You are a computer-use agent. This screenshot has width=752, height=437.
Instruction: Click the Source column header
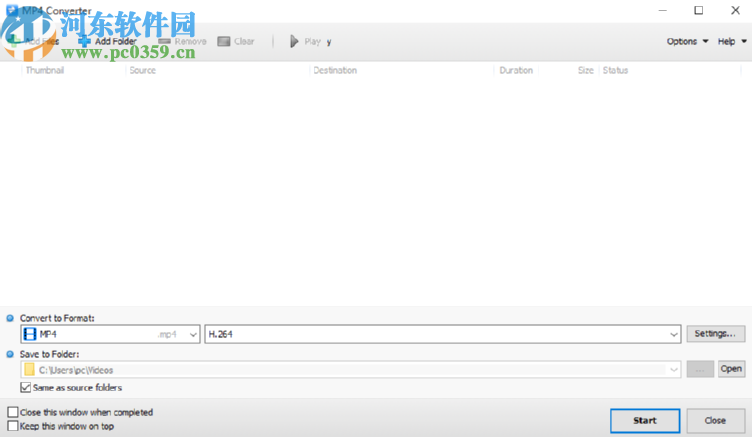[142, 70]
